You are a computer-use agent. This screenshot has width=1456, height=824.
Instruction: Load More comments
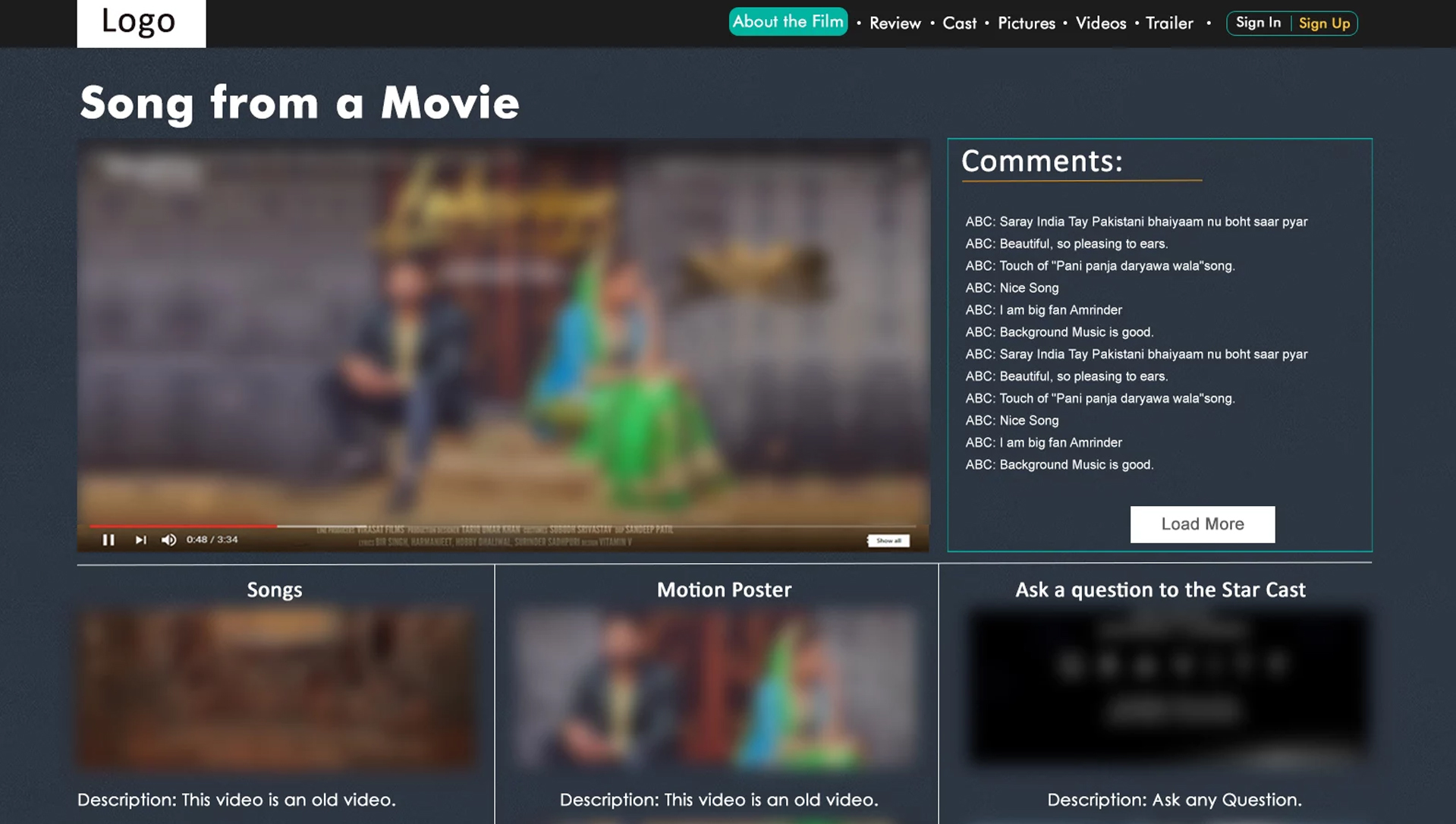tap(1202, 524)
